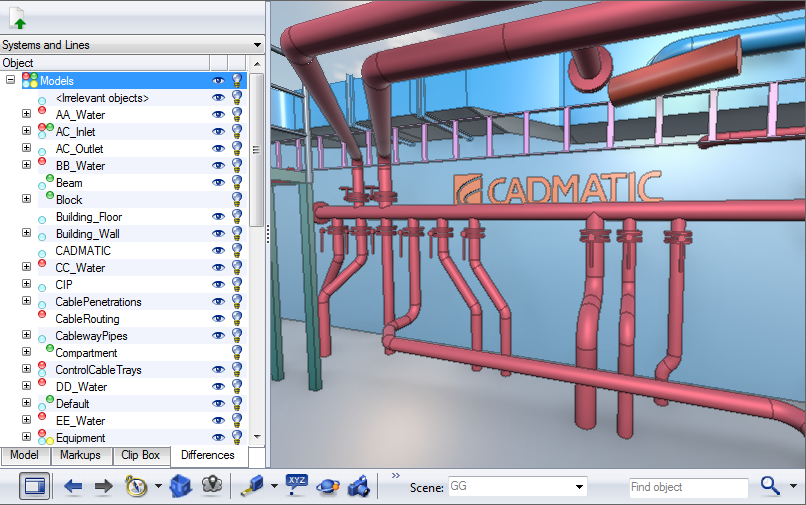Open the compass tool dropdown arrow

[158, 486]
